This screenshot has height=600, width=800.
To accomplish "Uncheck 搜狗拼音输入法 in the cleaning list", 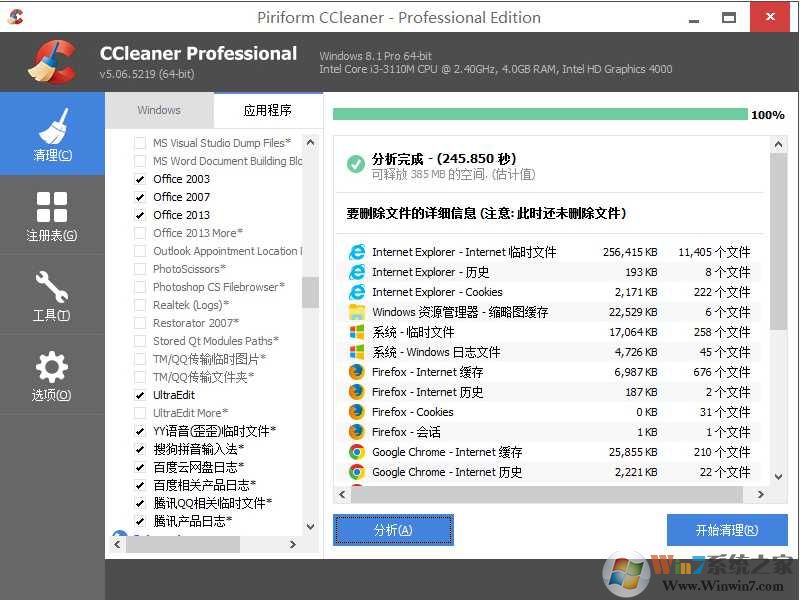I will click(141, 448).
